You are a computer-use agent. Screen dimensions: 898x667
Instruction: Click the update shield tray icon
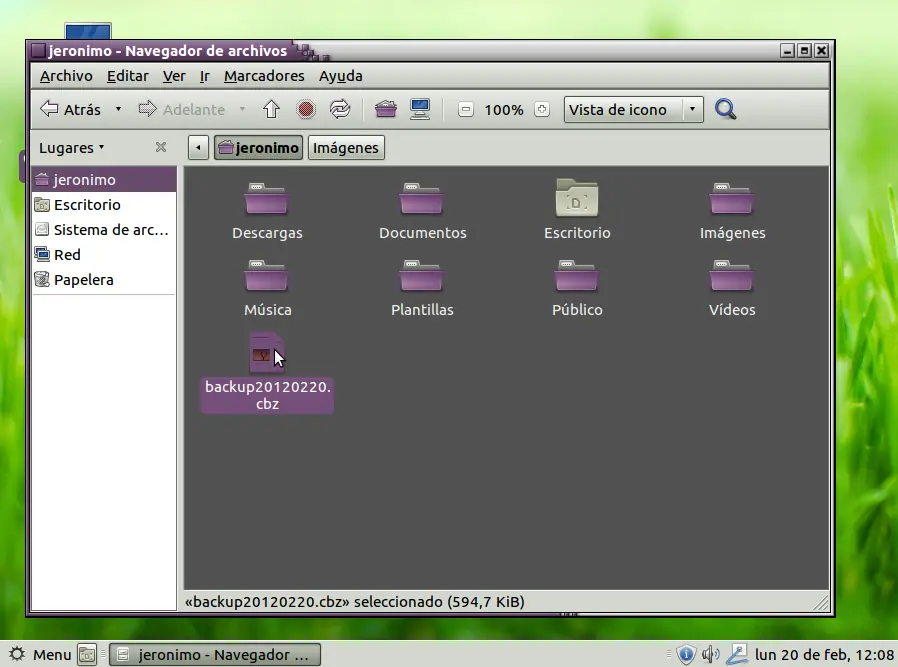coord(686,654)
